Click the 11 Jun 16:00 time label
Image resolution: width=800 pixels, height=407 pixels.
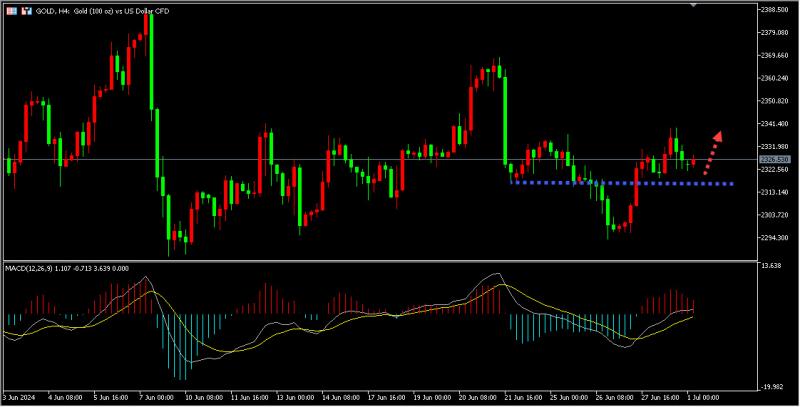click(250, 397)
